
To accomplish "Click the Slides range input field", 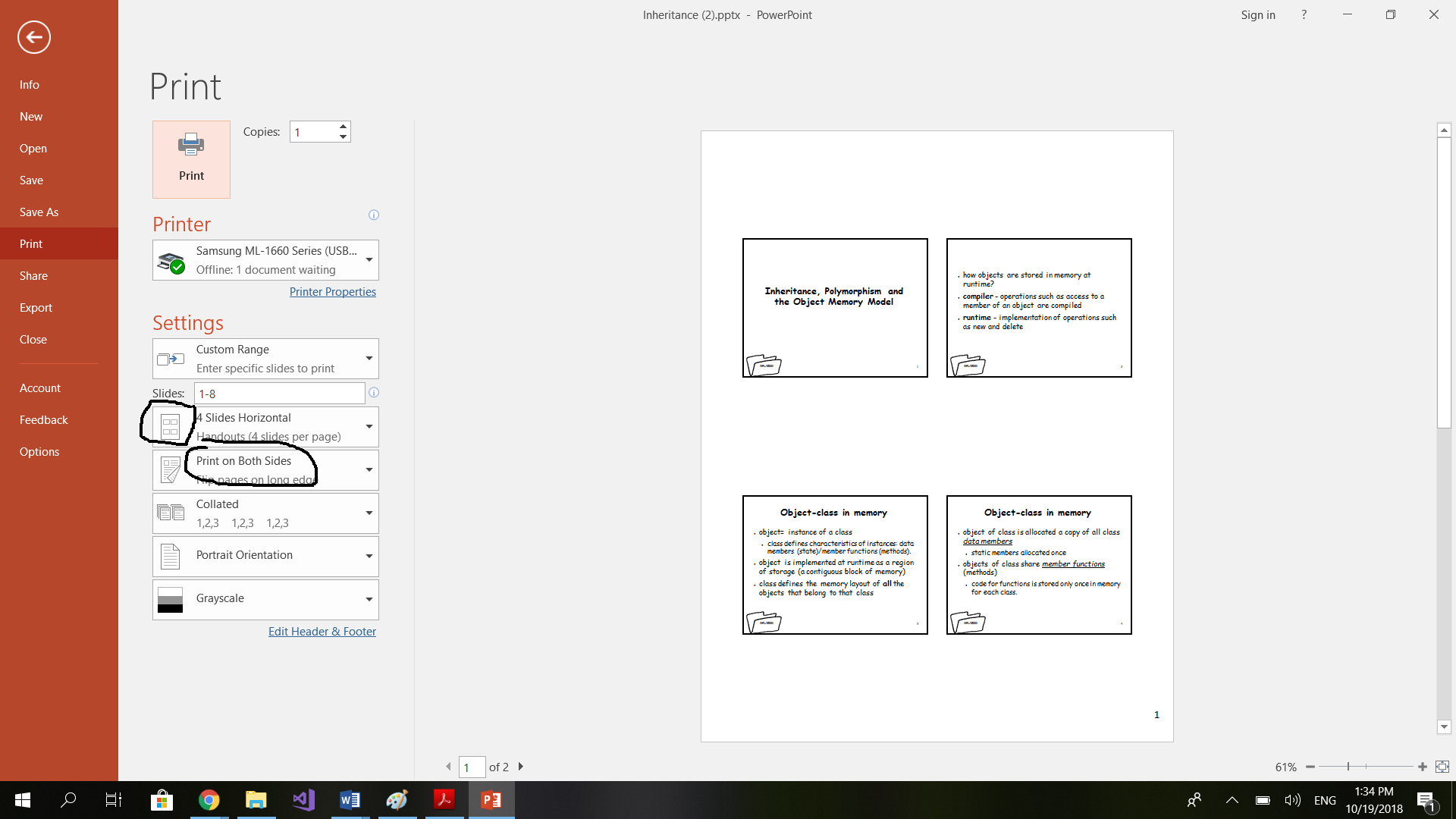I will point(279,394).
